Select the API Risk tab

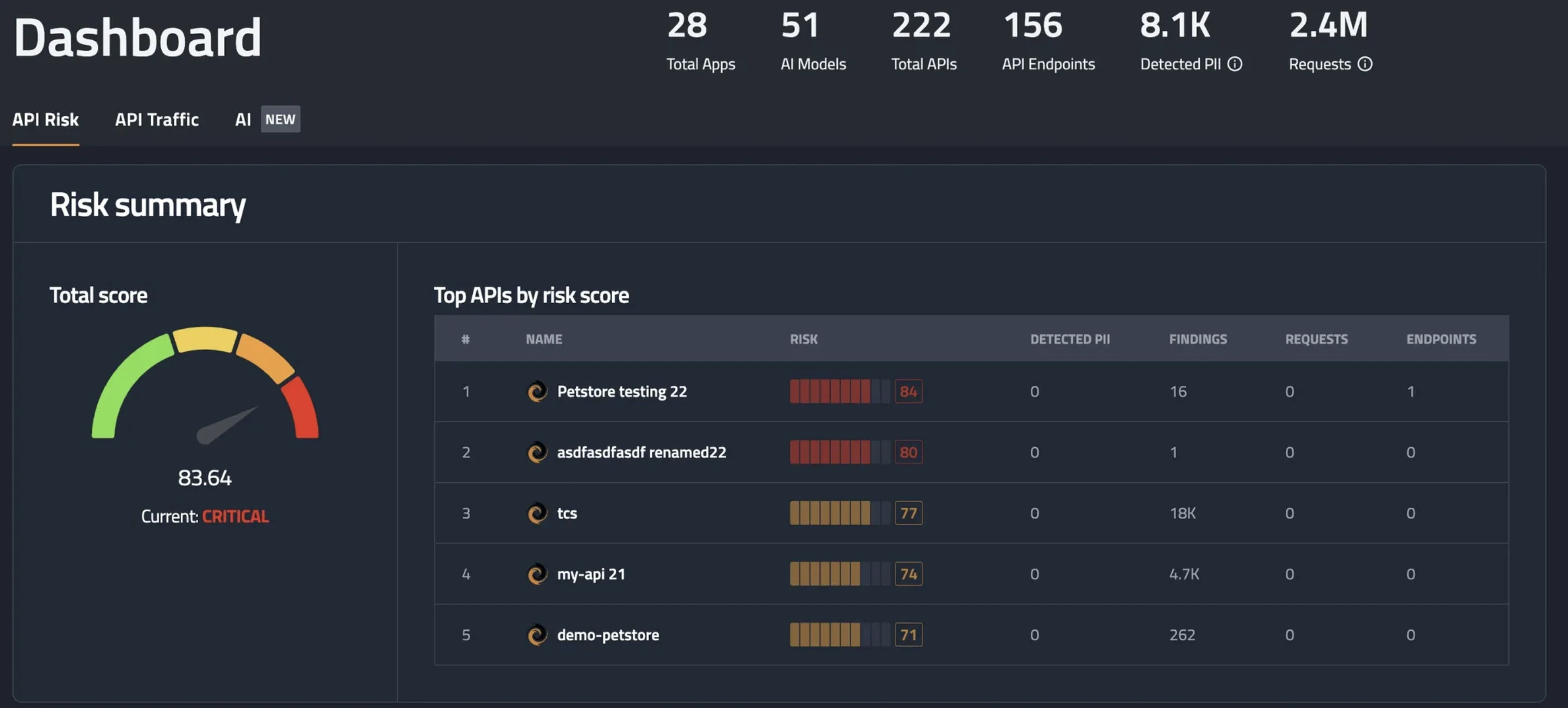pyautogui.click(x=46, y=119)
